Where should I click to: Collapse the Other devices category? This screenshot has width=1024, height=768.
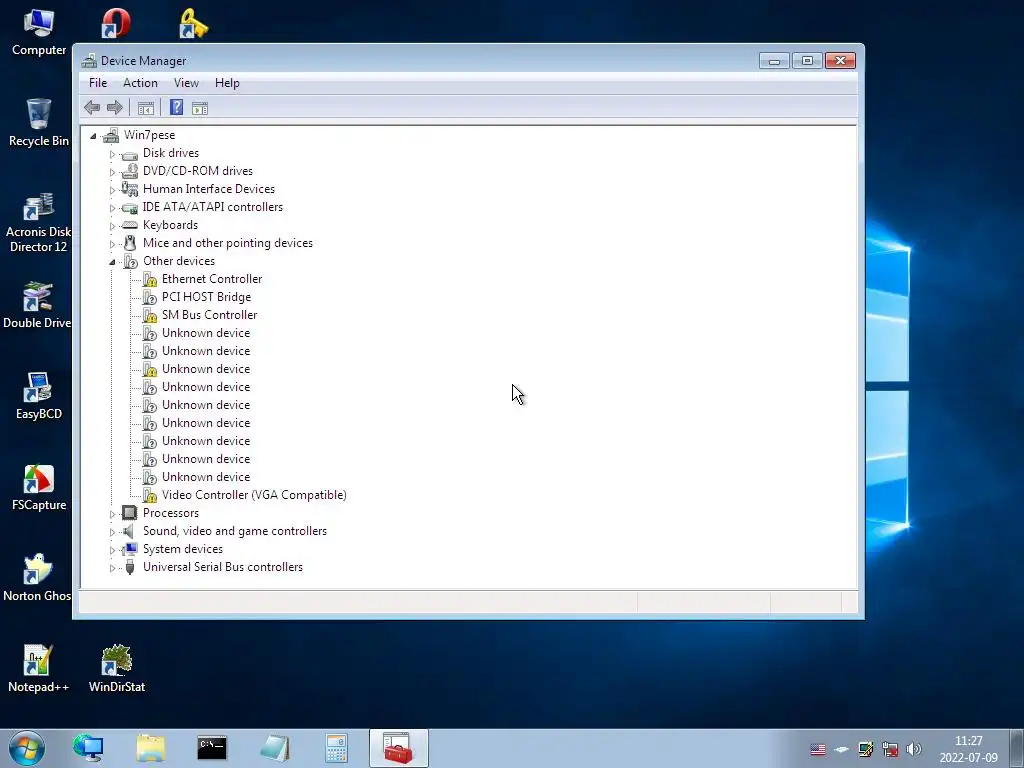[112, 262]
